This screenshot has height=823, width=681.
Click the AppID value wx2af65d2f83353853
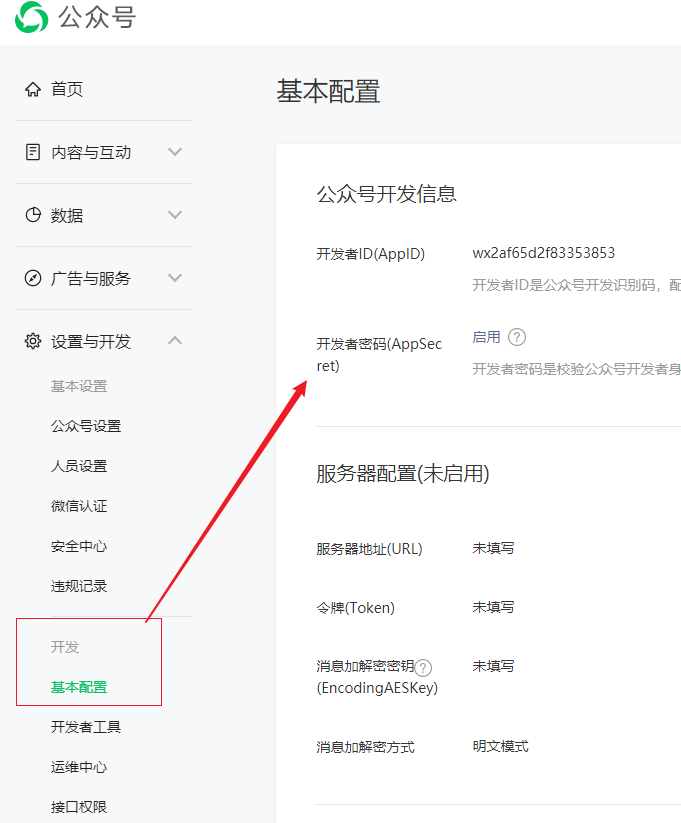tap(543, 253)
